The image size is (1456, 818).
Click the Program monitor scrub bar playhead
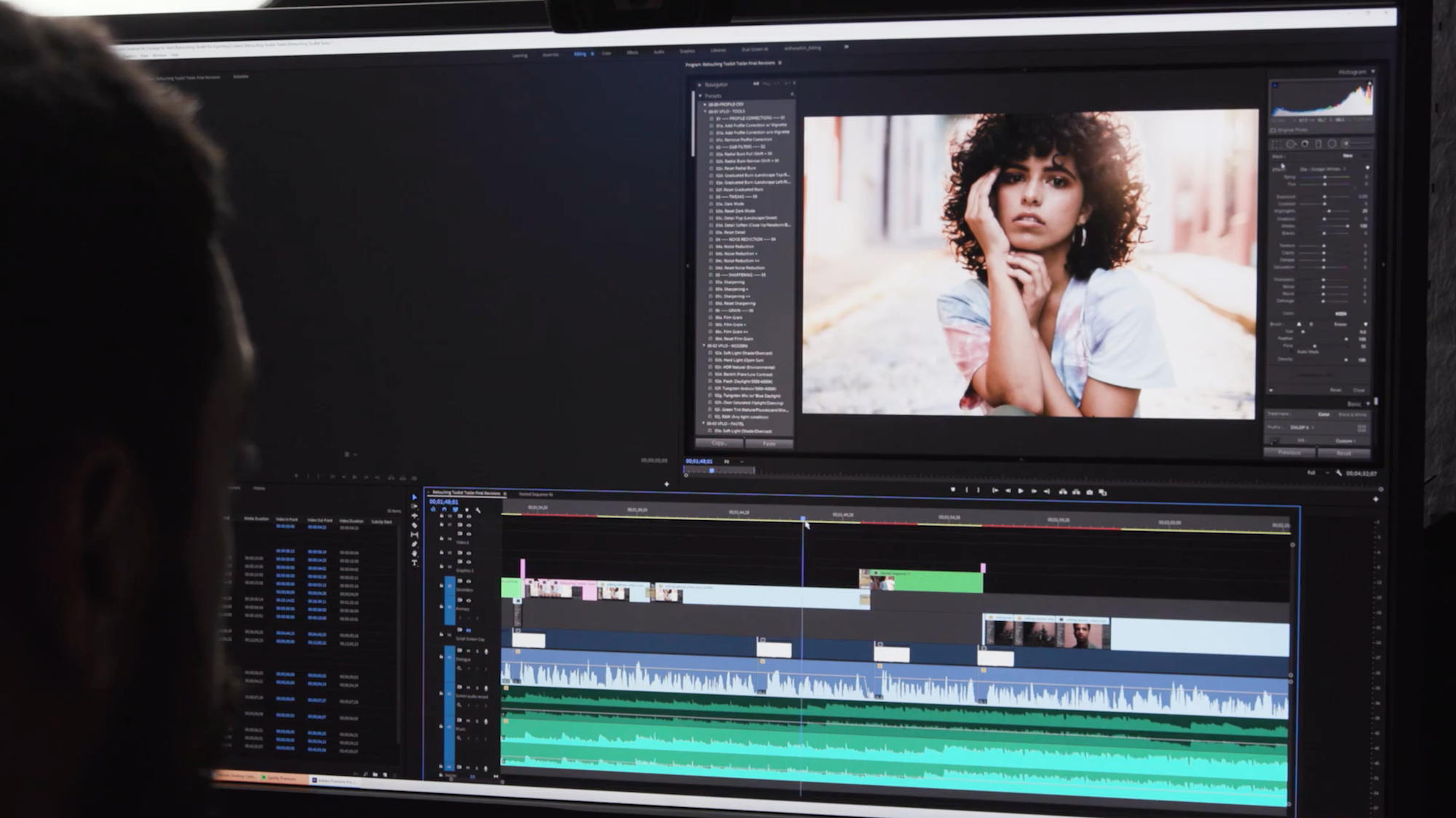711,471
